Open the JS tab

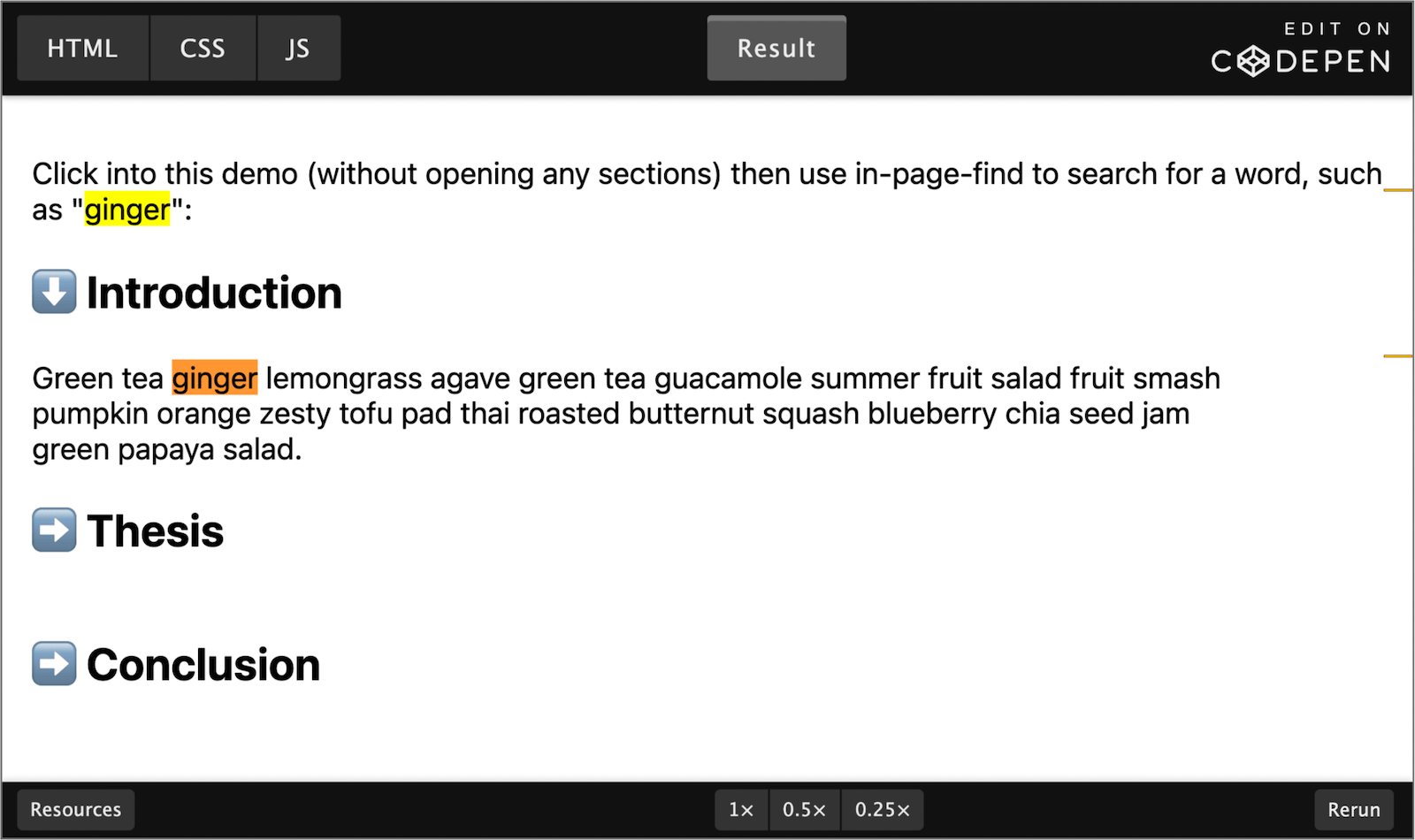click(x=298, y=48)
